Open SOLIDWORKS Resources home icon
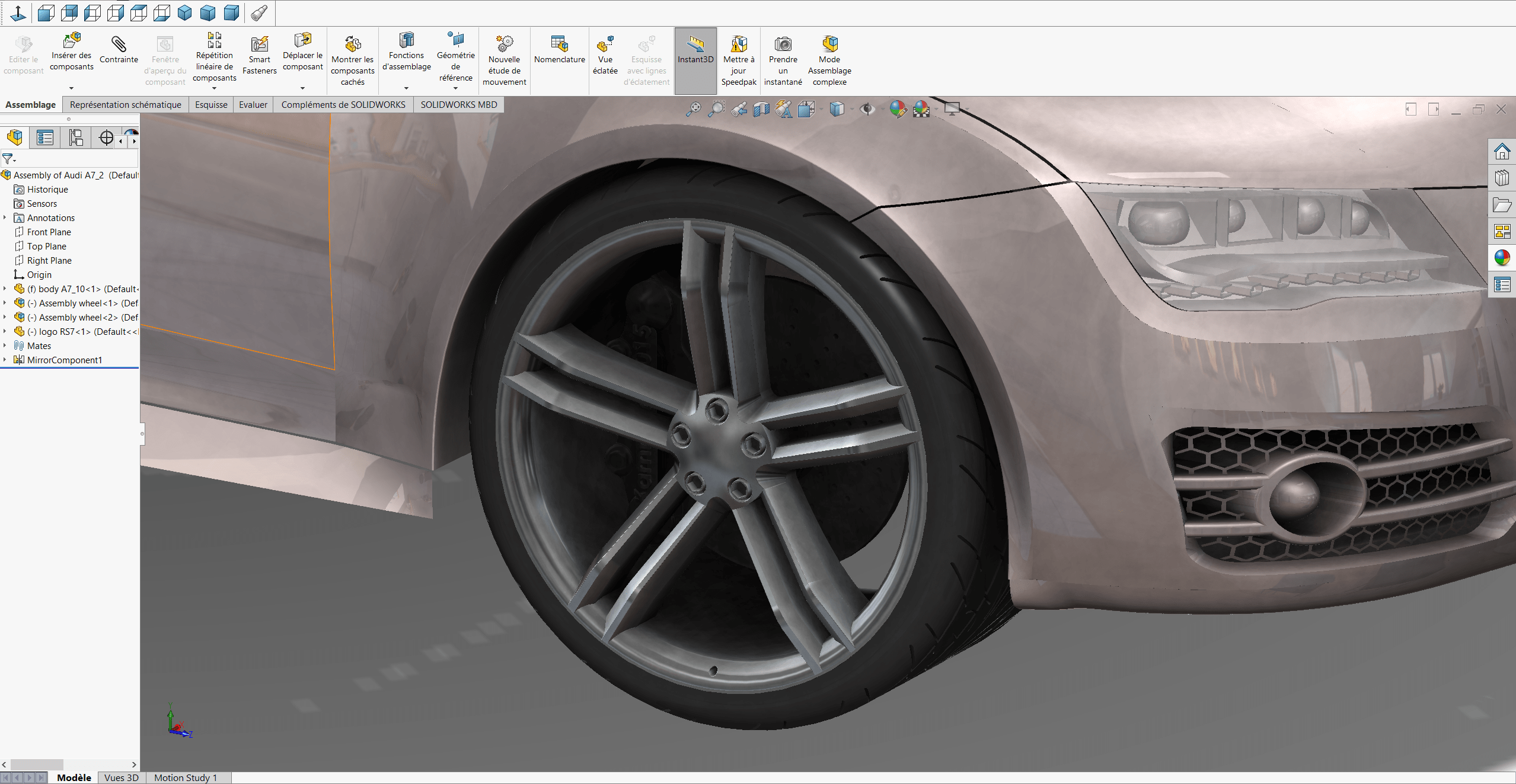Image resolution: width=1516 pixels, height=784 pixels. coord(1502,152)
